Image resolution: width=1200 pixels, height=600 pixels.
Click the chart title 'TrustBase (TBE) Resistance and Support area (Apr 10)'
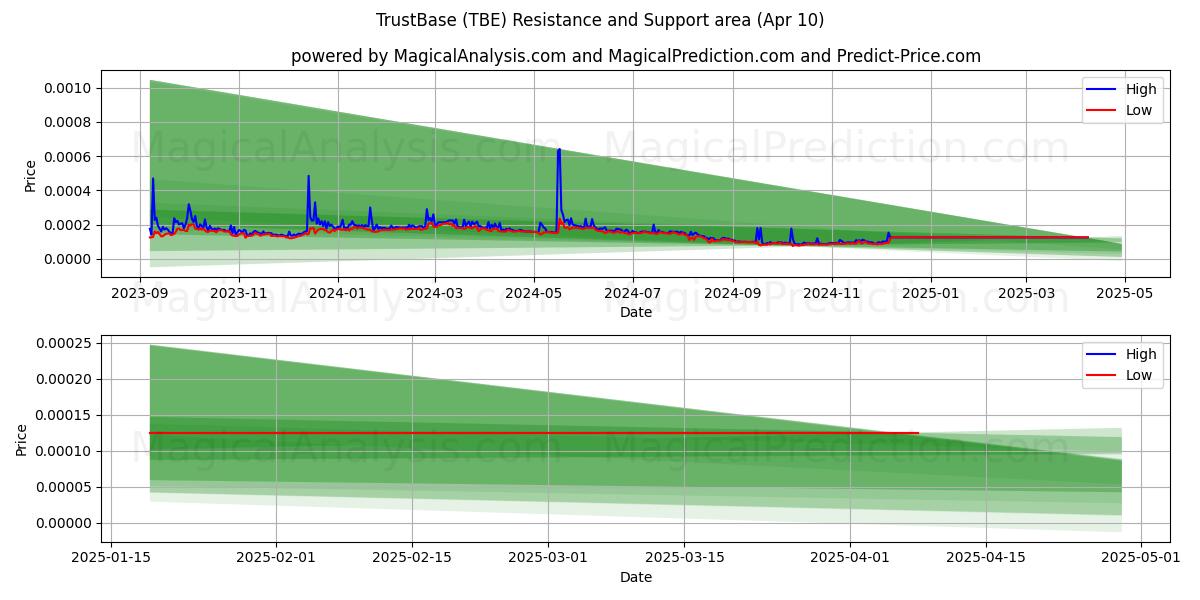coord(600,20)
